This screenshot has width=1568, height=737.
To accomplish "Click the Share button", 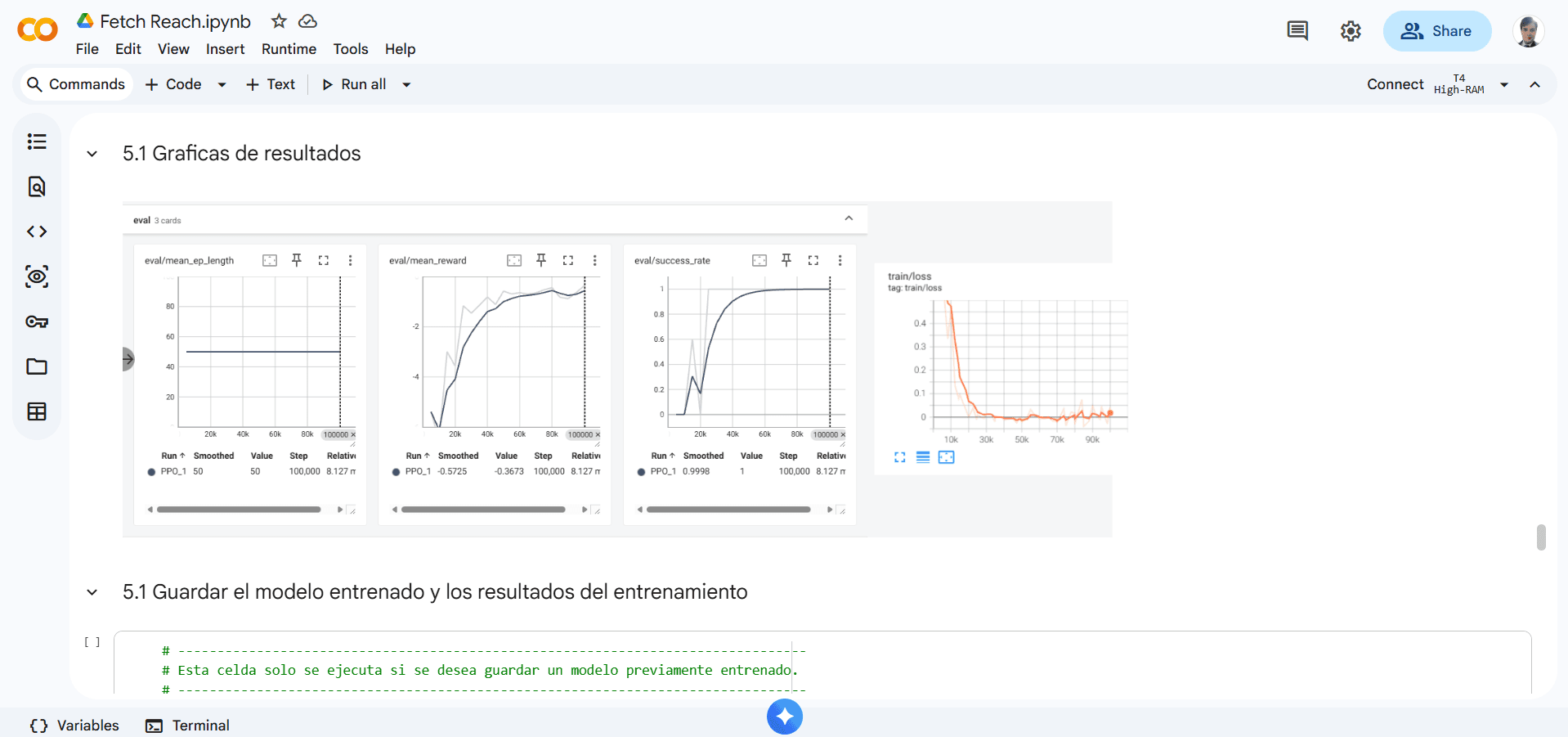I will click(1436, 31).
